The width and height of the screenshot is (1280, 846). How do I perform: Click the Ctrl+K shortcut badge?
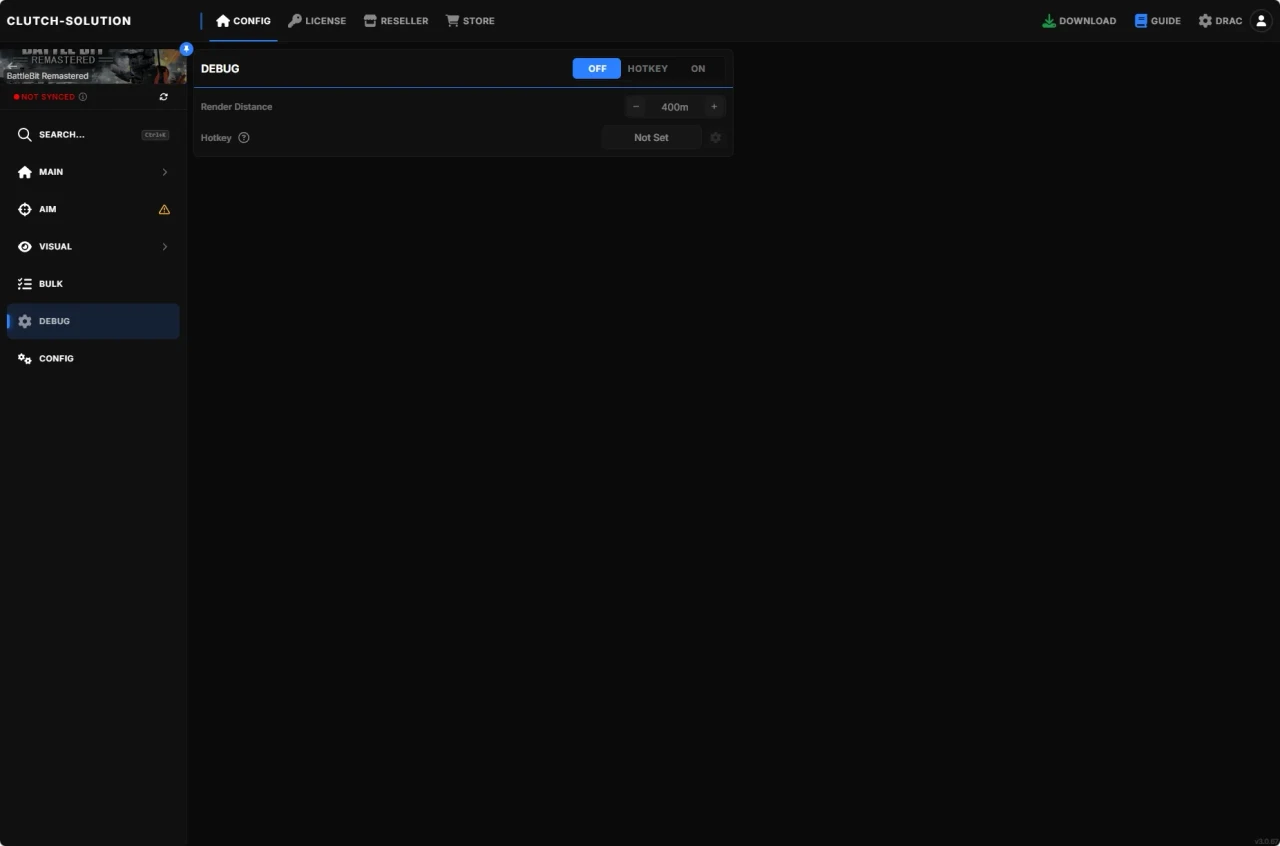[155, 135]
